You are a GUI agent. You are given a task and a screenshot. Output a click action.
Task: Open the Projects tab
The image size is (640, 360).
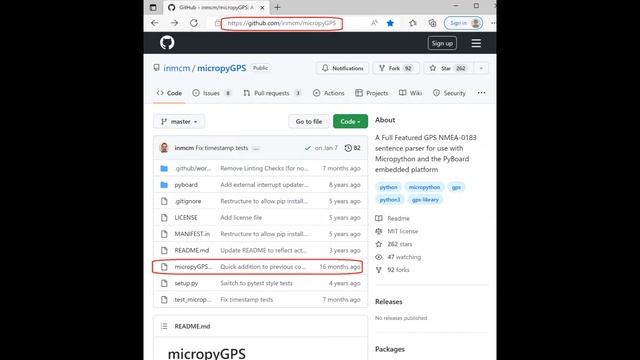tap(372, 93)
